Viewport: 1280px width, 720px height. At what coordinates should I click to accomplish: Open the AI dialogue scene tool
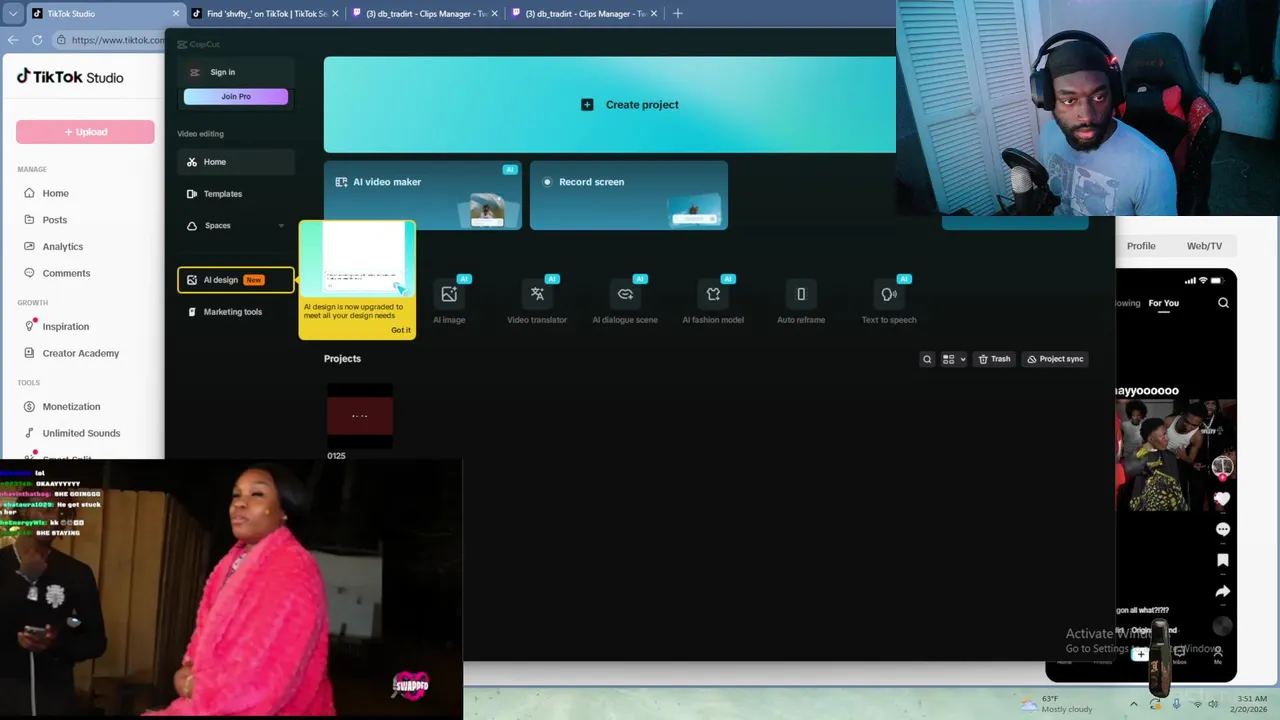(x=625, y=301)
